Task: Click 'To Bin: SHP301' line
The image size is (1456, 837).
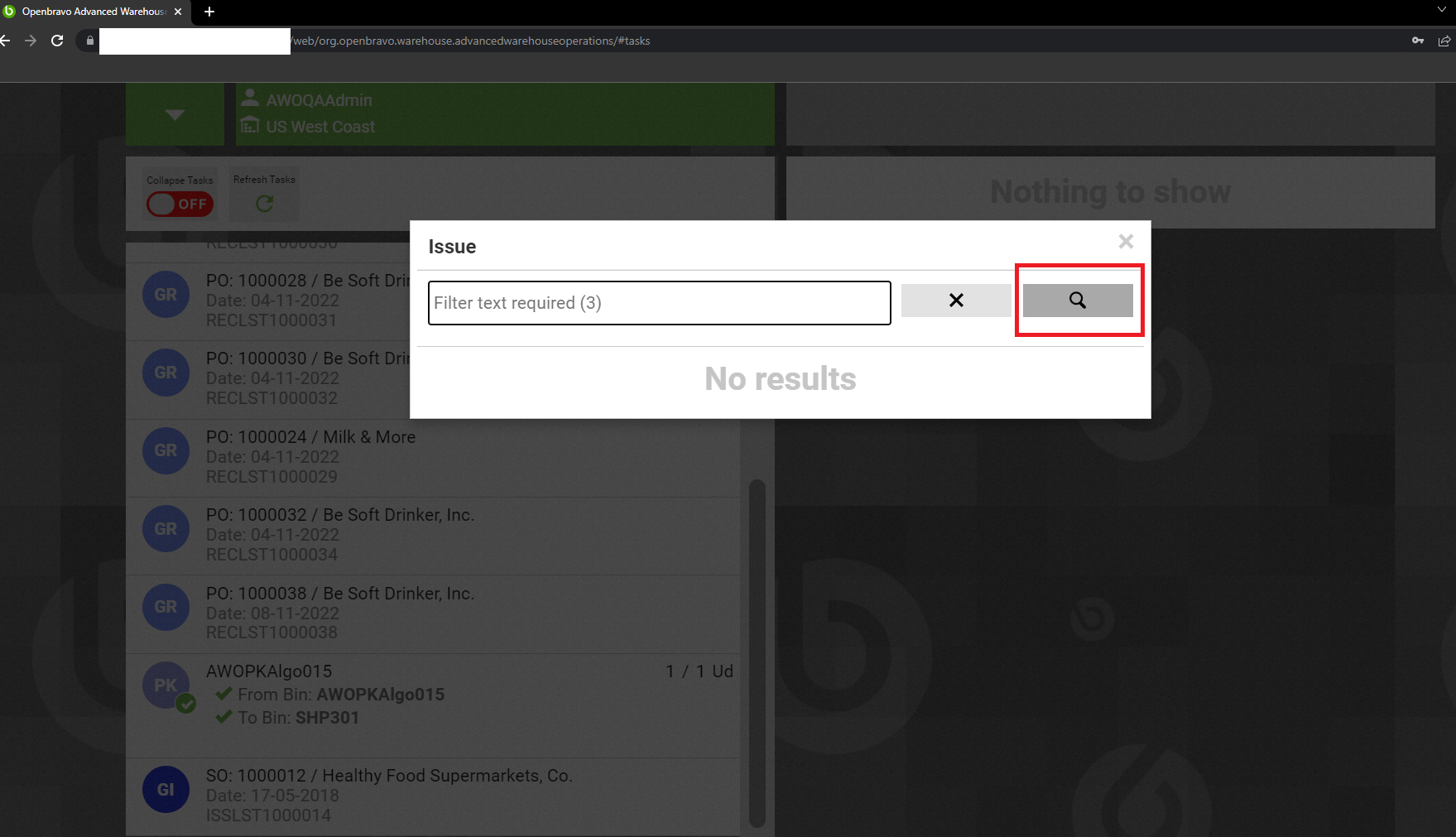Action: click(x=287, y=718)
